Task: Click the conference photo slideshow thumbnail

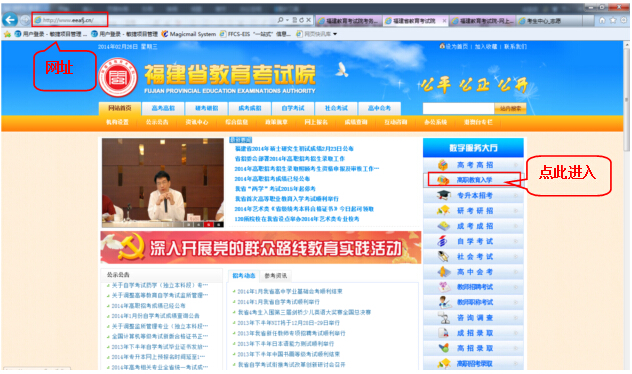Action: click(x=163, y=183)
